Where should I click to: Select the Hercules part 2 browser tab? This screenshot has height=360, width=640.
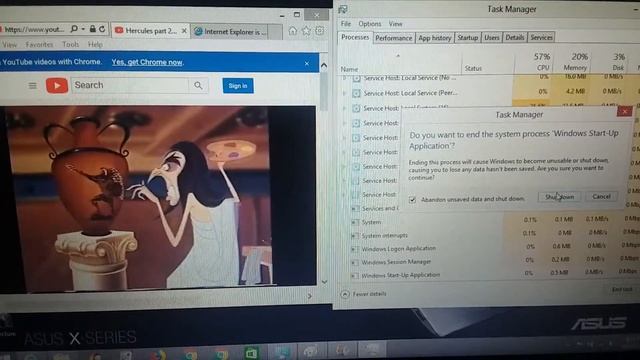151,31
